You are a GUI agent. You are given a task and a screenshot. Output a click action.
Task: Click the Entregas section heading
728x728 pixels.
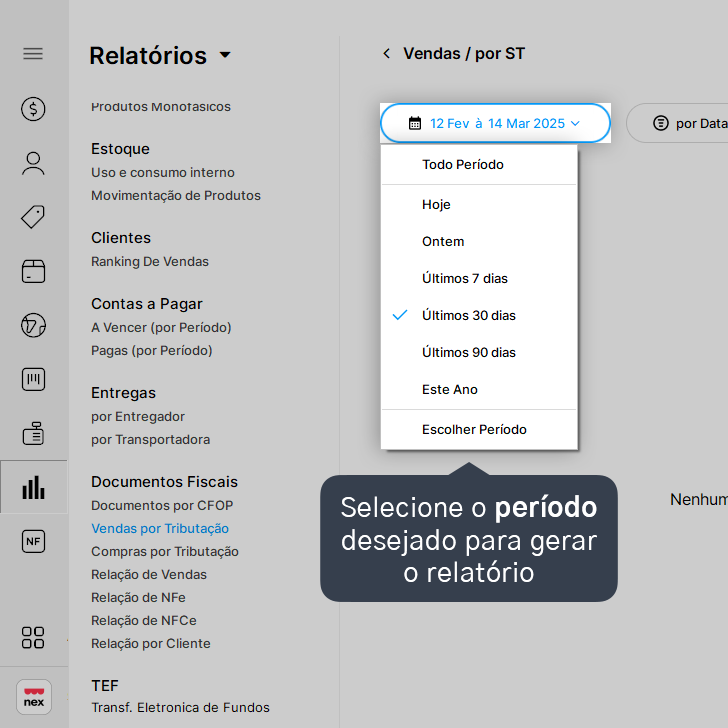(x=123, y=393)
